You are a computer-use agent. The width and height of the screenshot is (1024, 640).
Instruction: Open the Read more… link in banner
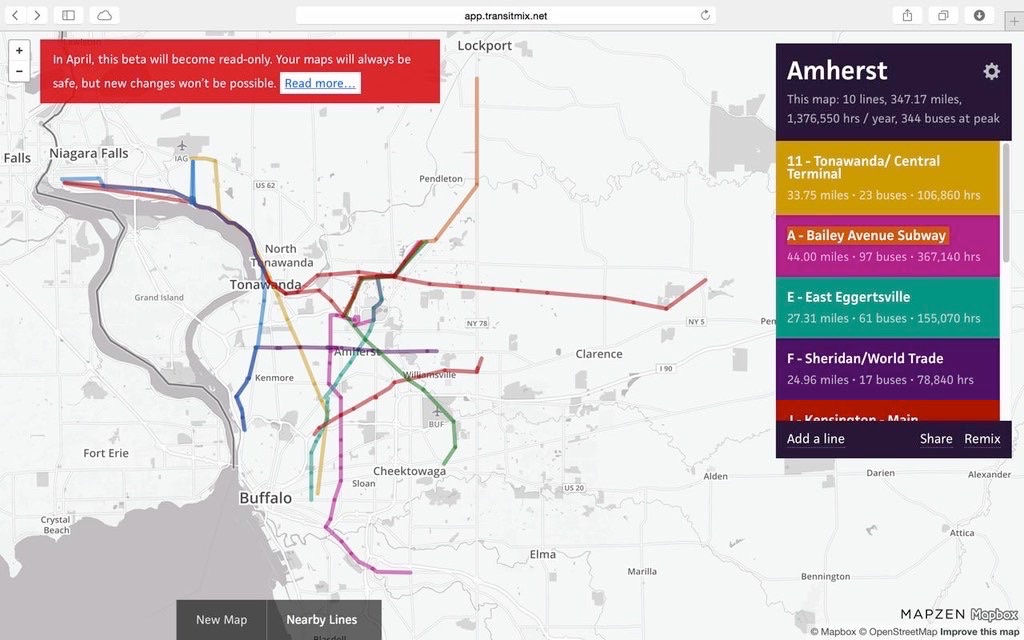pyautogui.click(x=320, y=83)
